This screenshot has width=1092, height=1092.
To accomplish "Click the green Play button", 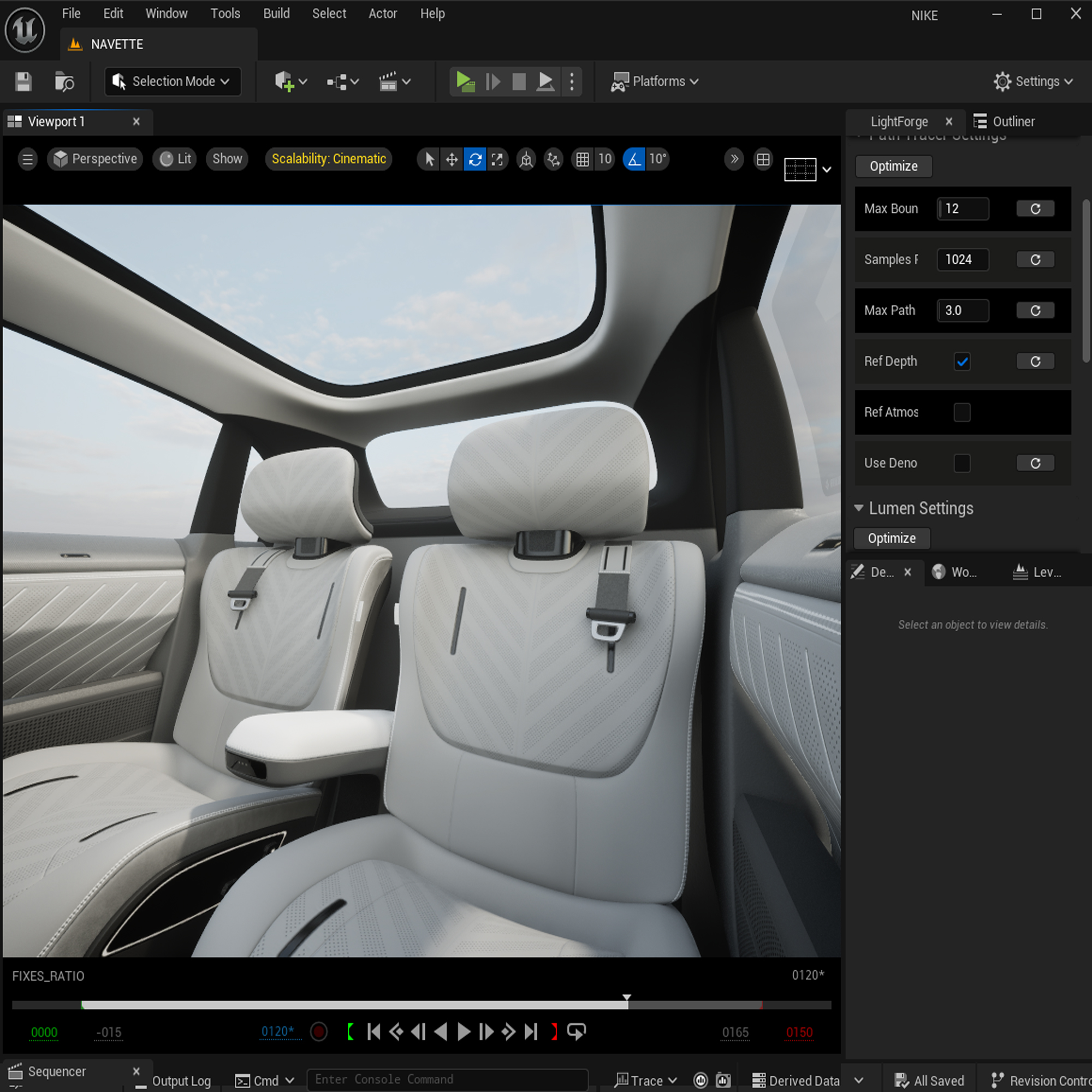I will (x=465, y=81).
